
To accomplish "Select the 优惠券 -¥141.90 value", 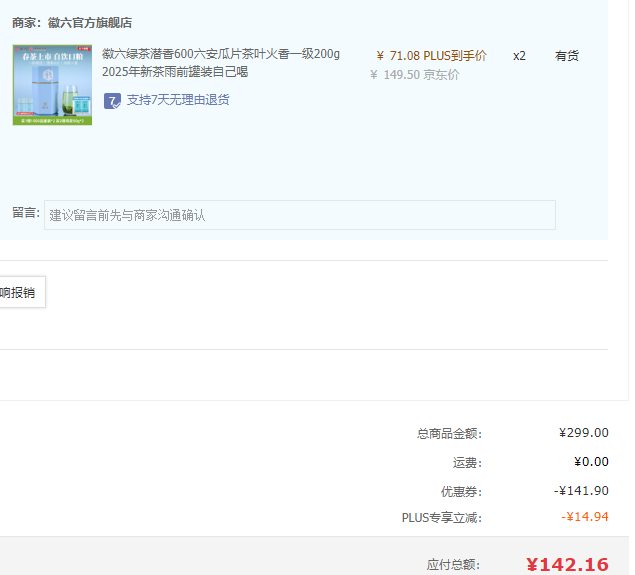I will tap(581, 491).
